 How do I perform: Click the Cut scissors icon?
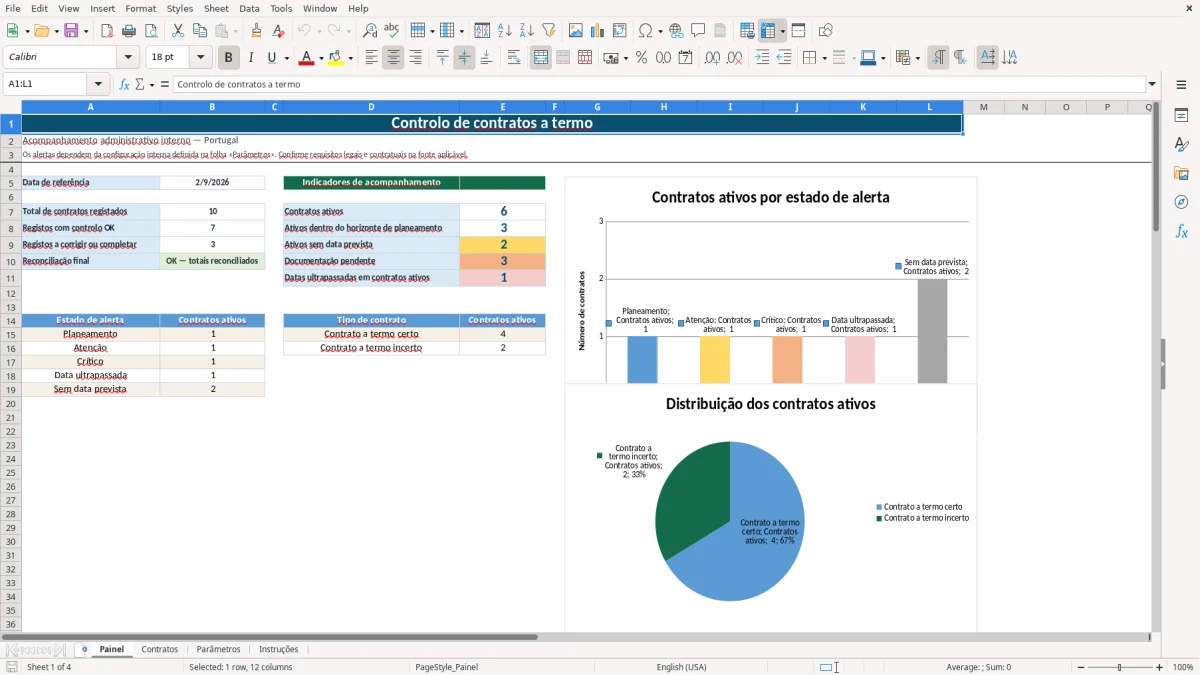[x=178, y=31]
